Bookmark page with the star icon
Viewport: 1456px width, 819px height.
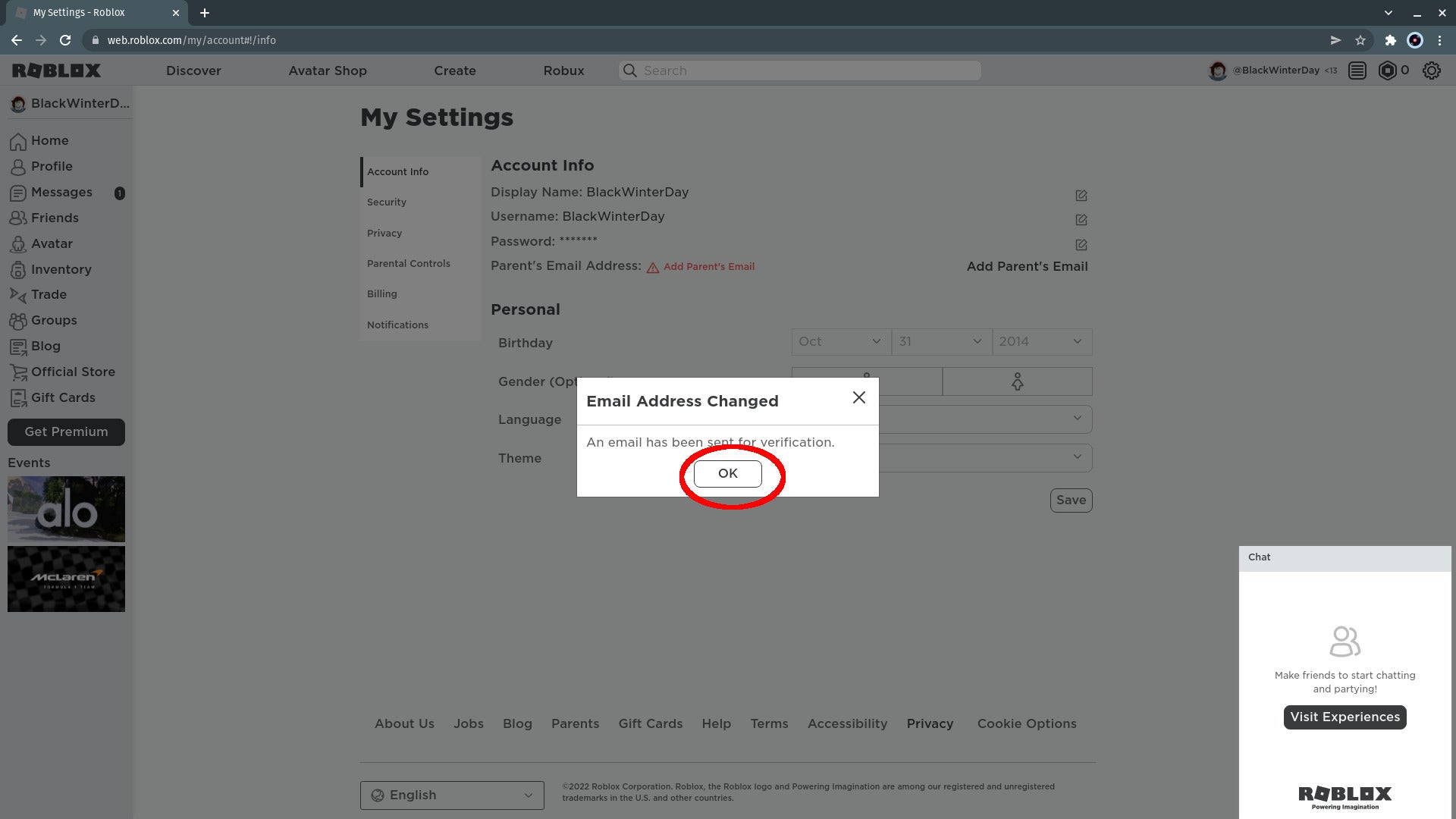[1360, 40]
